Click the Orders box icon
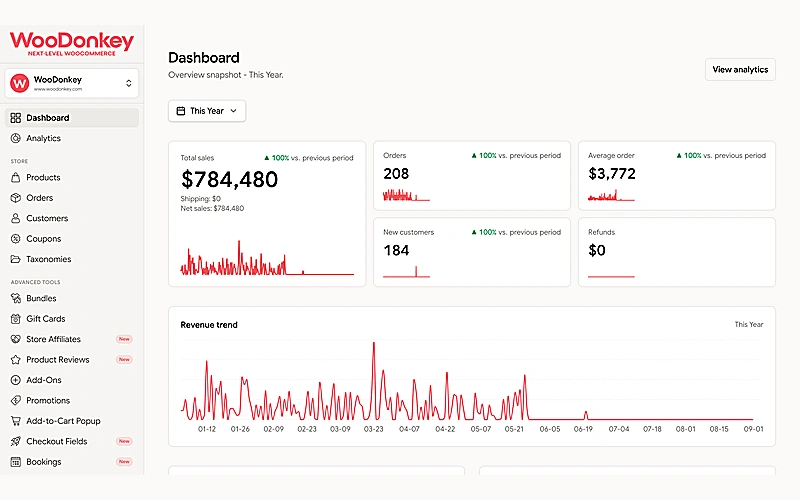This screenshot has width=800, height=500. [x=16, y=198]
